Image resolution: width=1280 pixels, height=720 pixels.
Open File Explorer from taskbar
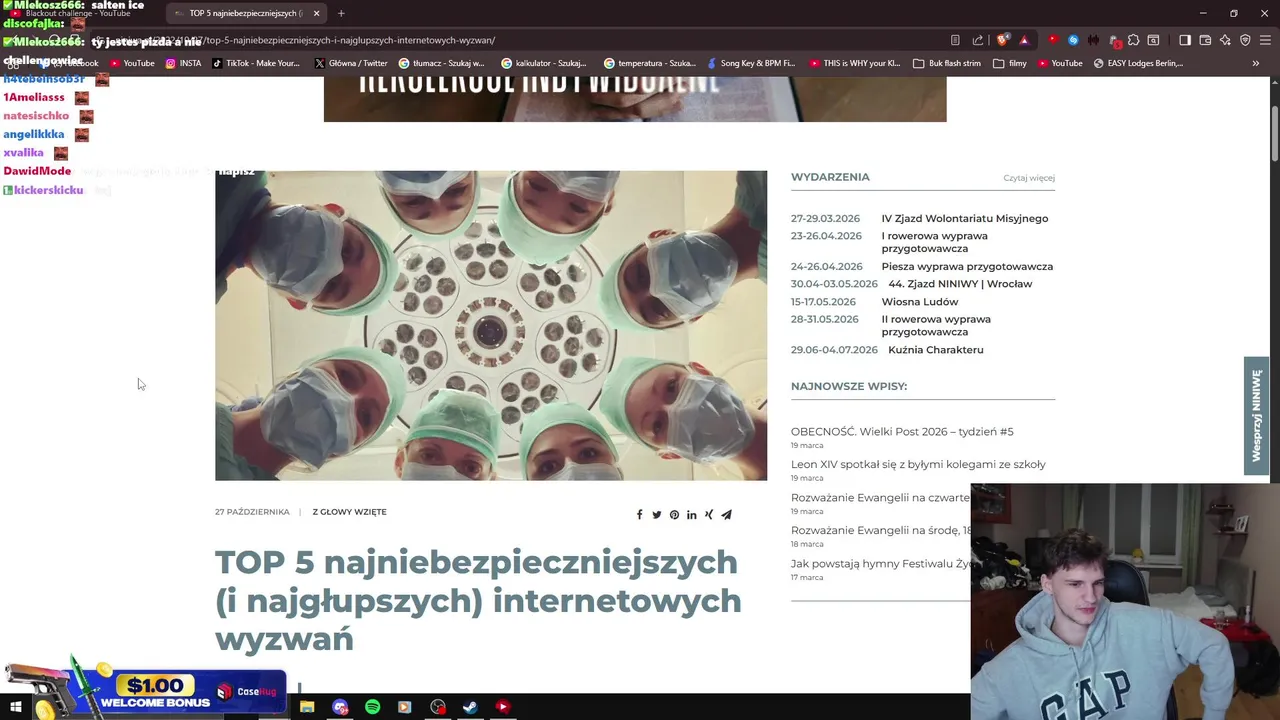(x=307, y=707)
